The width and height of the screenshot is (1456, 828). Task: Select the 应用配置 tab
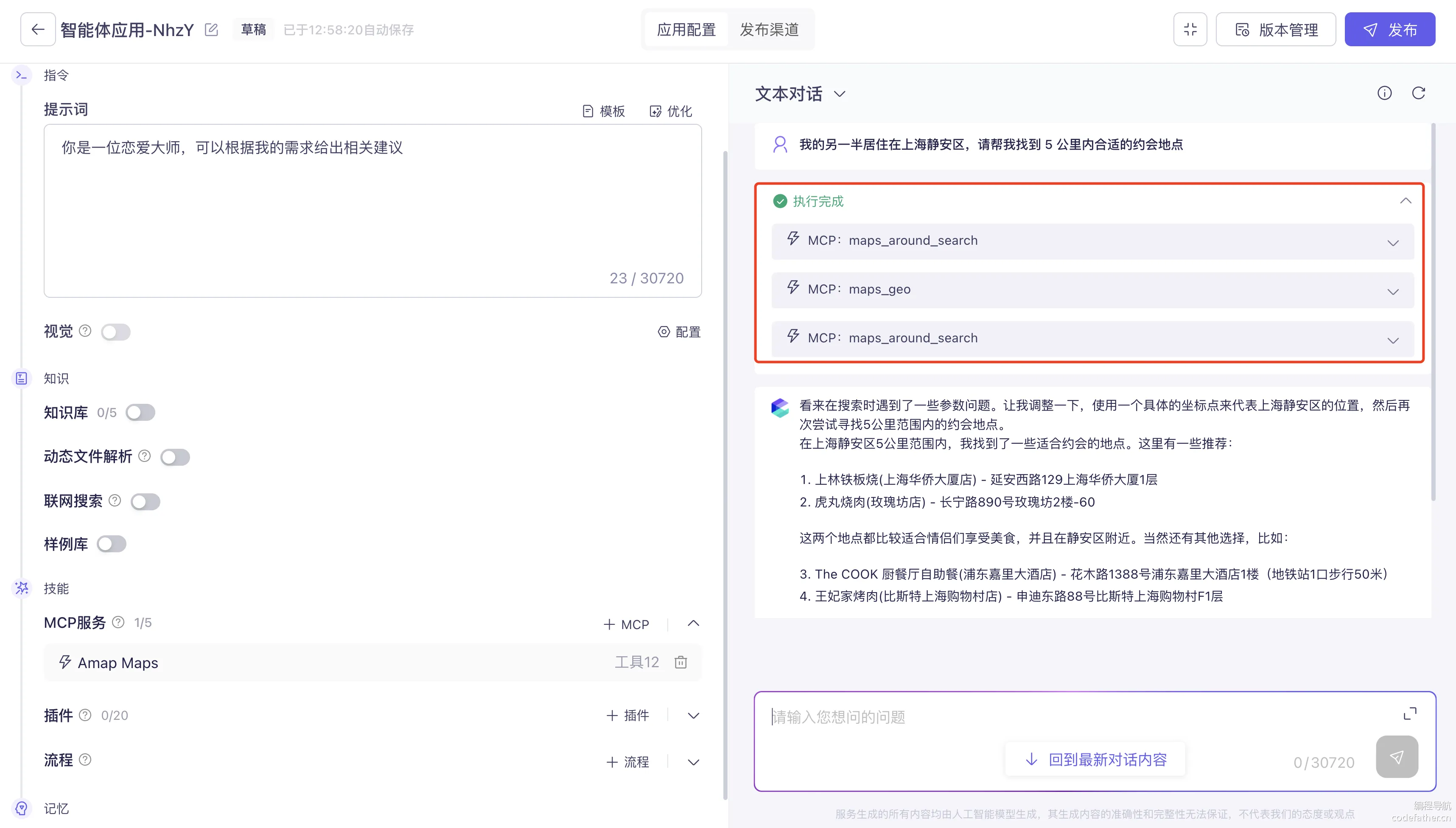686,30
